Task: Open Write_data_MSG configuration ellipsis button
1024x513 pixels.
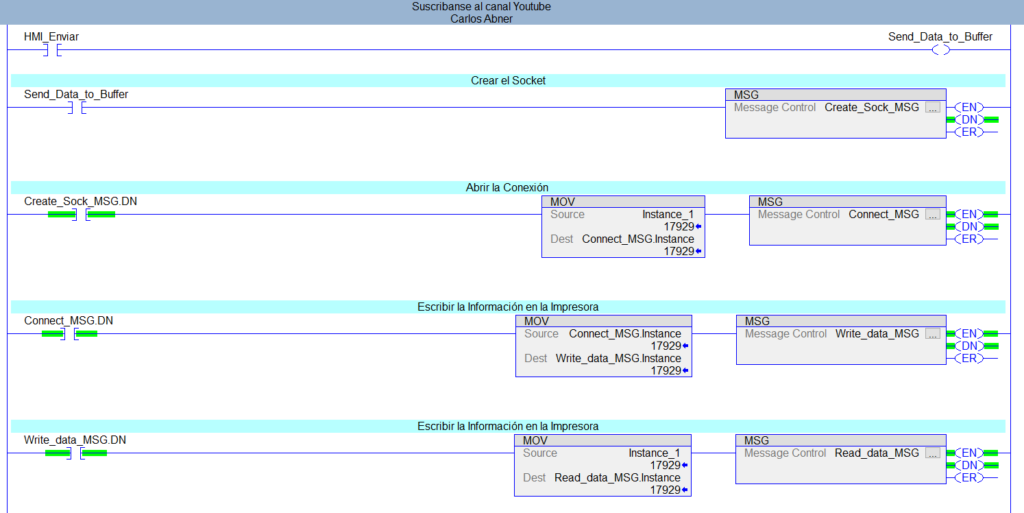Action: click(933, 333)
